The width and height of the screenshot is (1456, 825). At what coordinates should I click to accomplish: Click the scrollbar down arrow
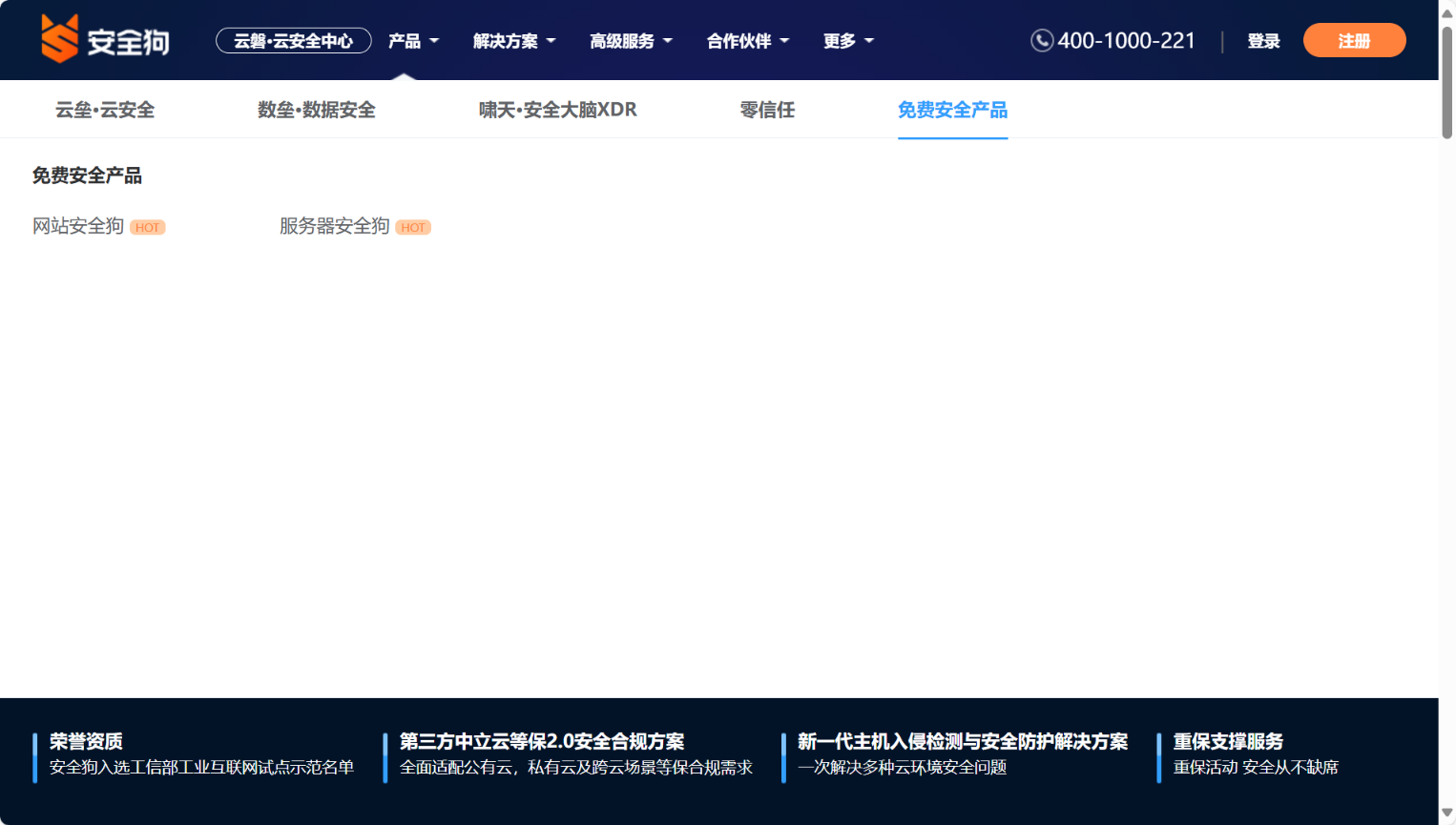[1447, 814]
